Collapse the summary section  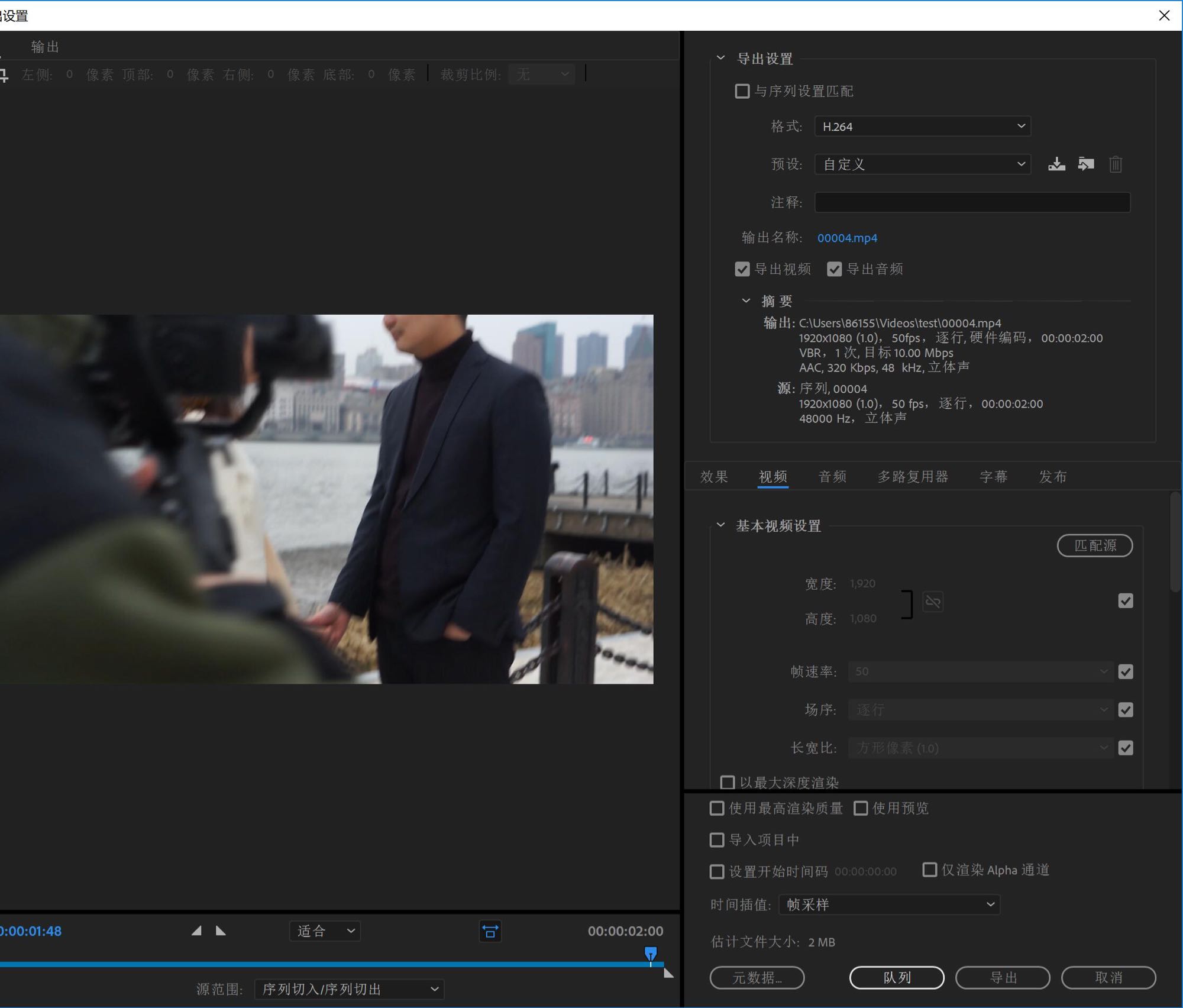[x=746, y=301]
